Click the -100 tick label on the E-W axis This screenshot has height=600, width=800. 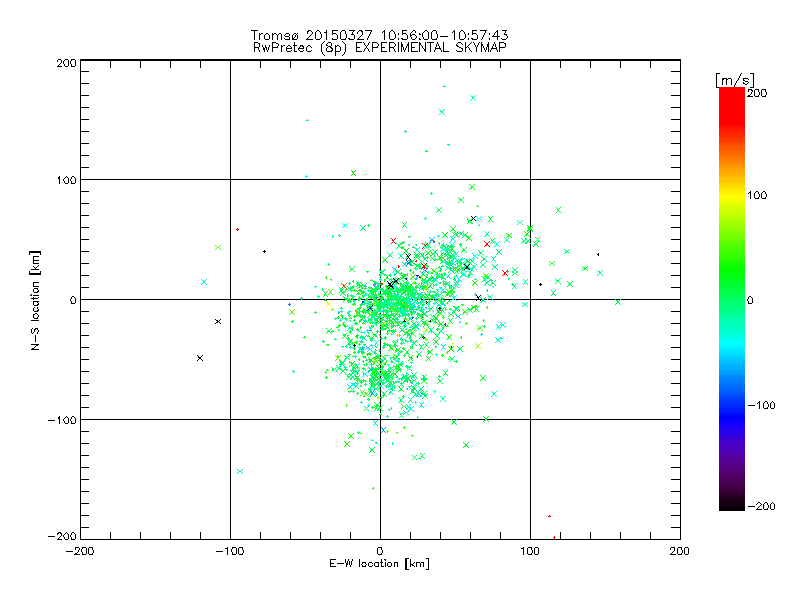pos(230,551)
